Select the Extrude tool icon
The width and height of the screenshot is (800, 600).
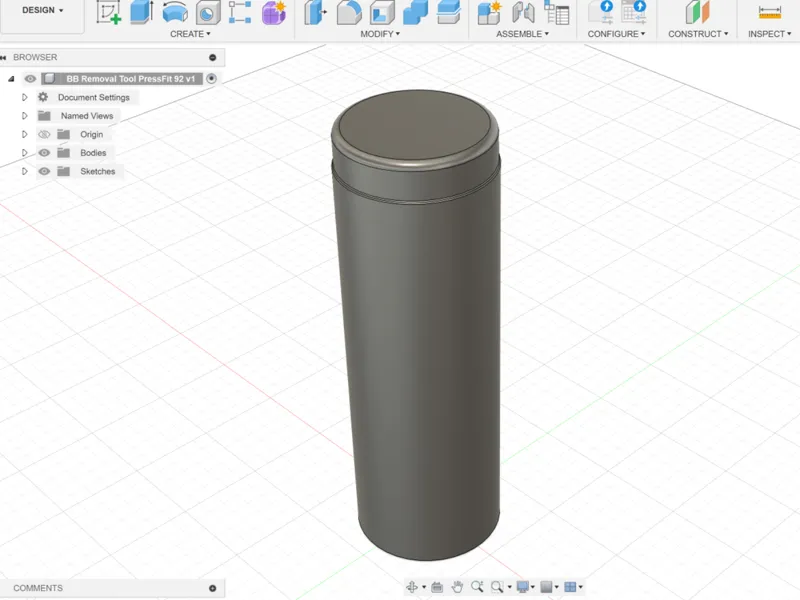click(x=142, y=12)
